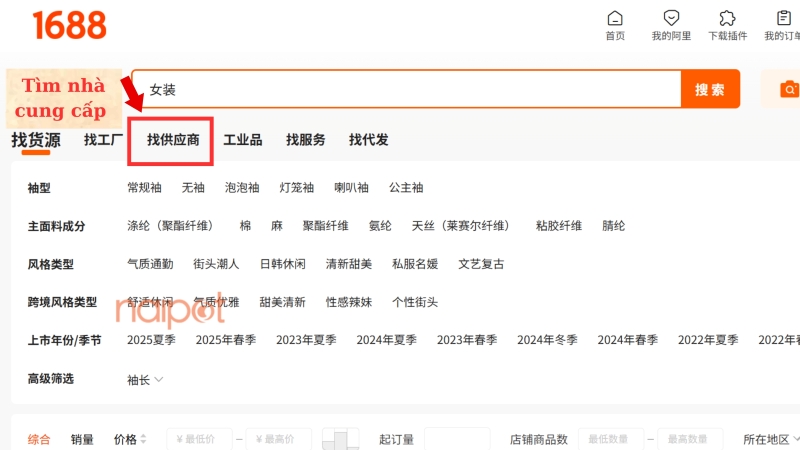
Task: Switch to the 找供应商 tab
Action: pos(173,140)
